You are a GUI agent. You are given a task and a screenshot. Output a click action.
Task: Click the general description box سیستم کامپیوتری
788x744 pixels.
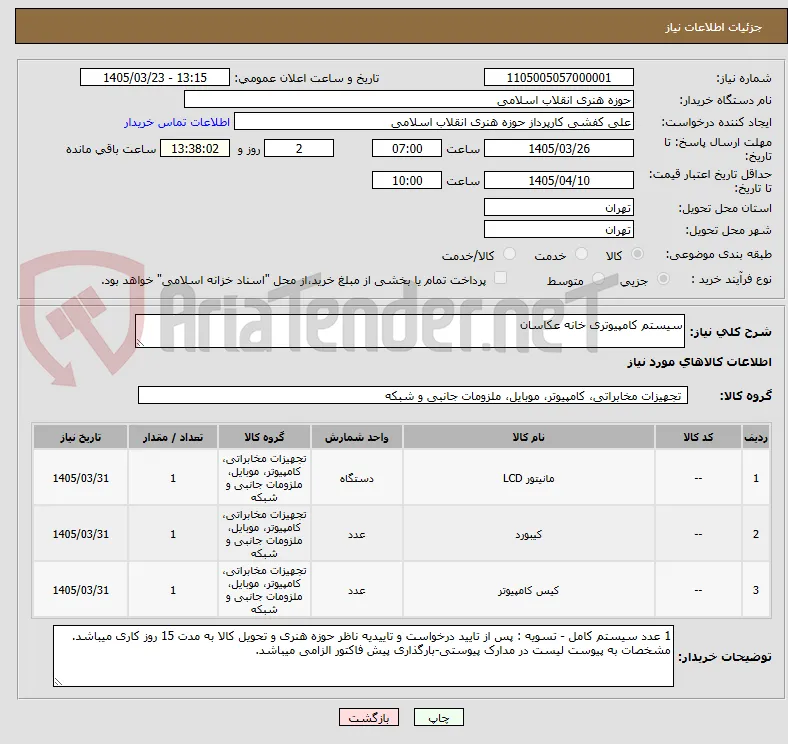410,331
